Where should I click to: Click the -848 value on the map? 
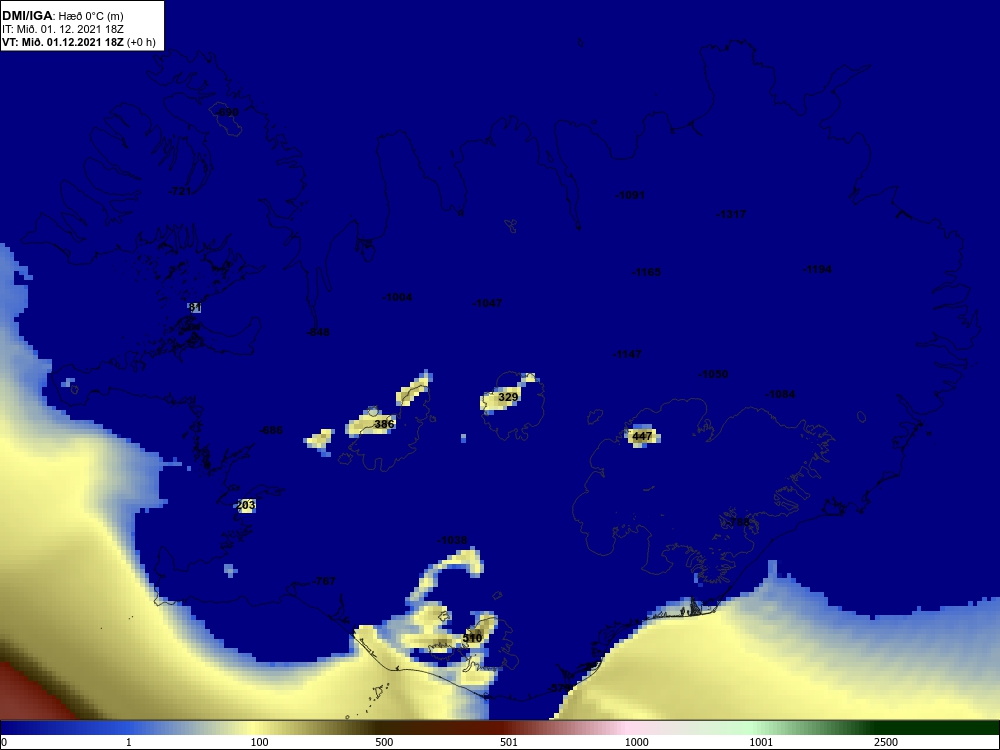pos(318,332)
